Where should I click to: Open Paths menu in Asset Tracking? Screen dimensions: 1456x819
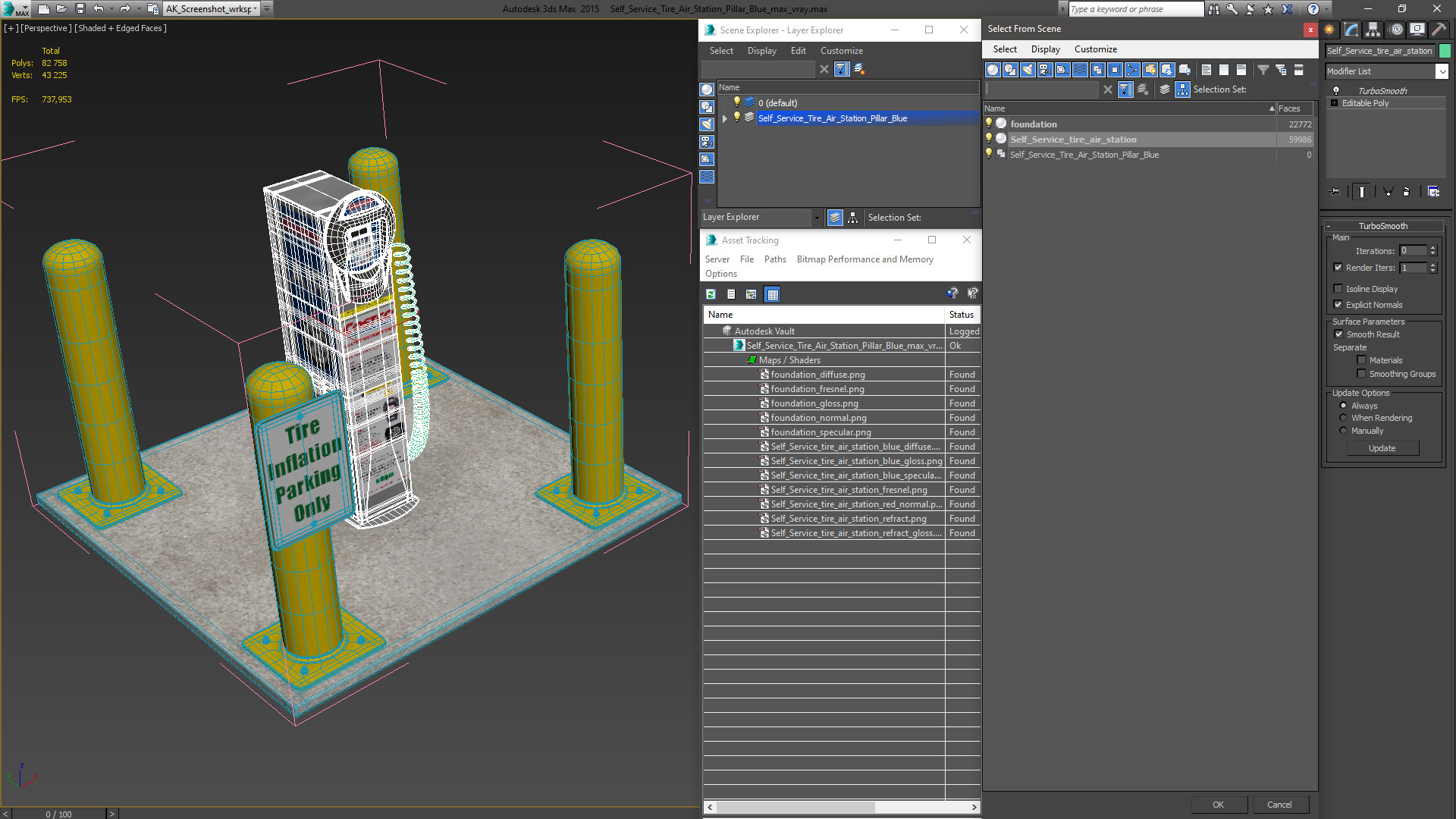pyautogui.click(x=775, y=259)
